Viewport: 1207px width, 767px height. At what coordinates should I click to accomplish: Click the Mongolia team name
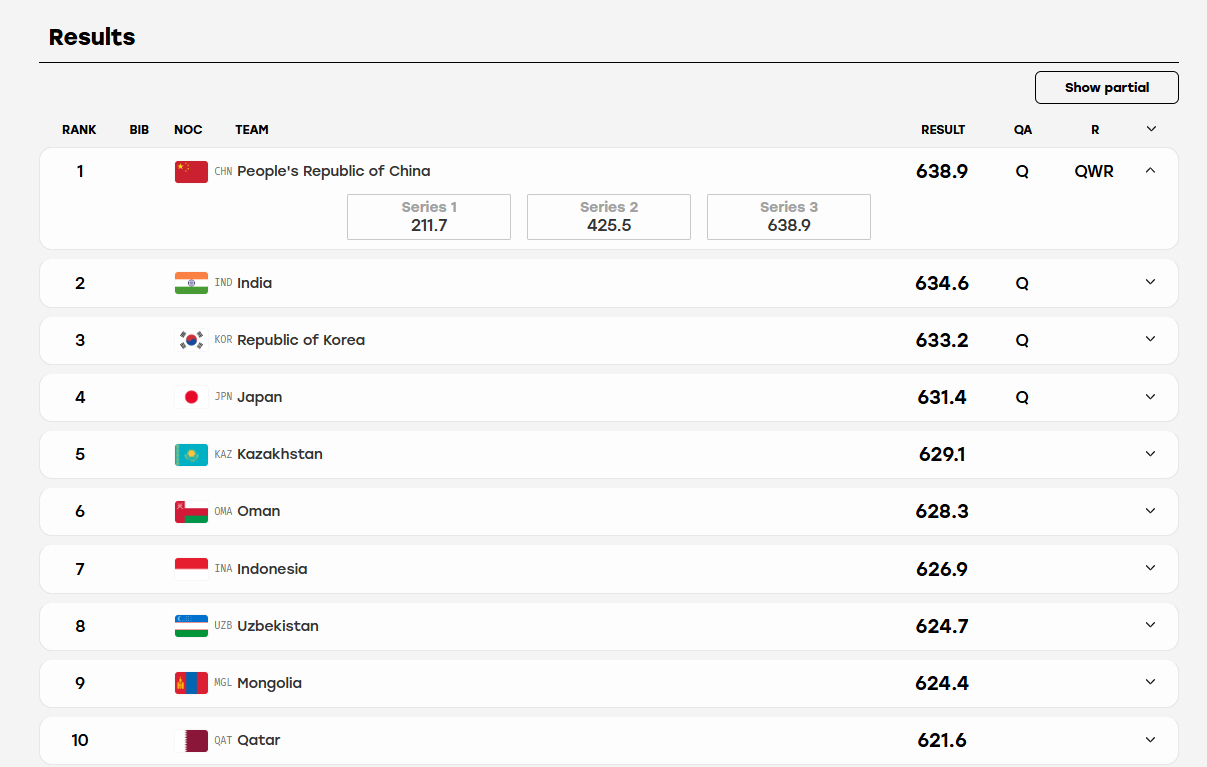pos(270,683)
